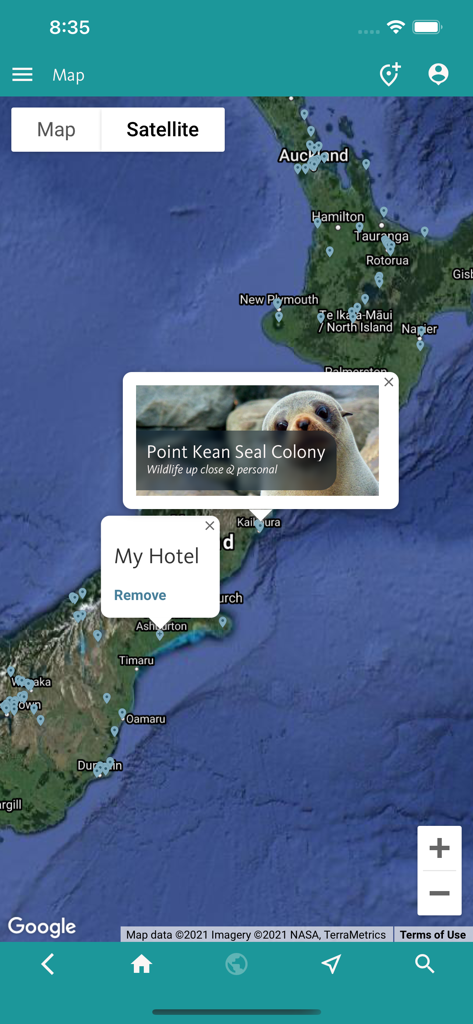Close the My Hotel popup
This screenshot has width=473, height=1024.
pos(210,526)
